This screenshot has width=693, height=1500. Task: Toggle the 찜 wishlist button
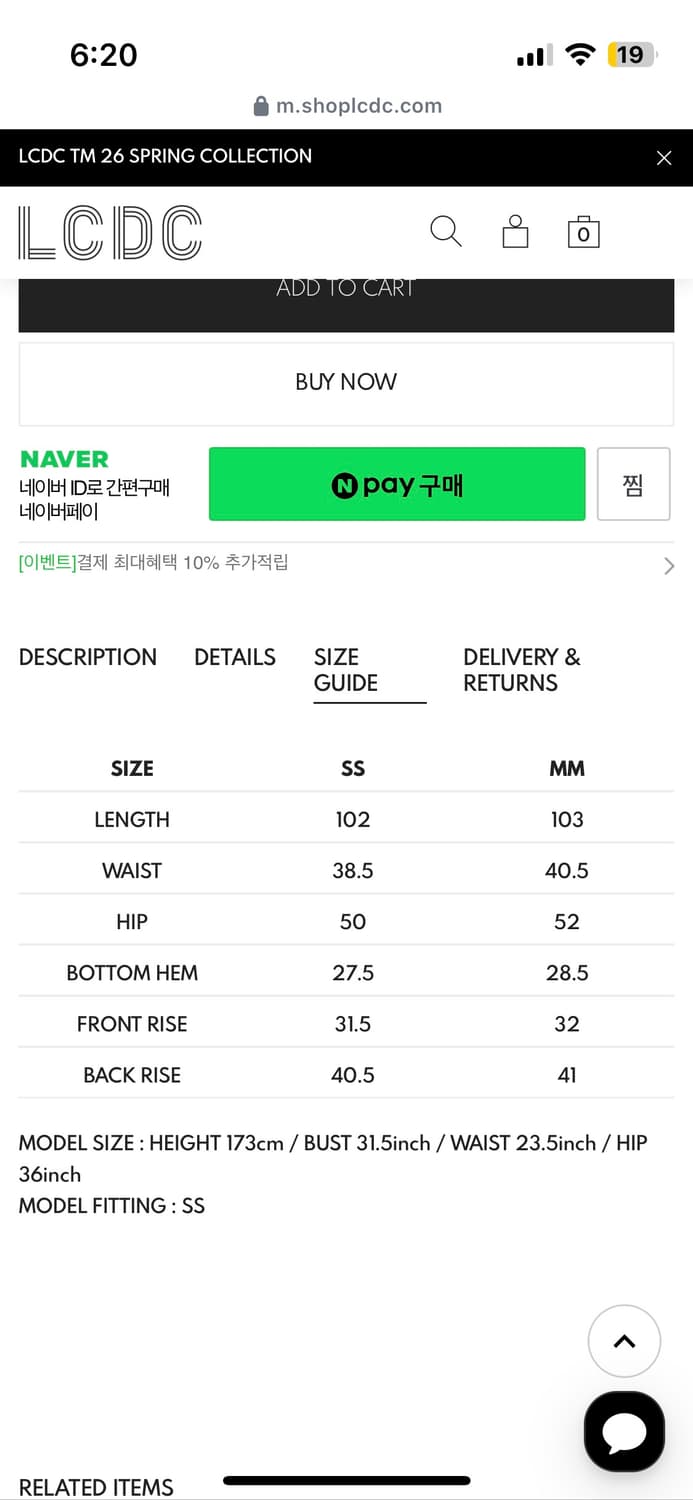pyautogui.click(x=634, y=484)
